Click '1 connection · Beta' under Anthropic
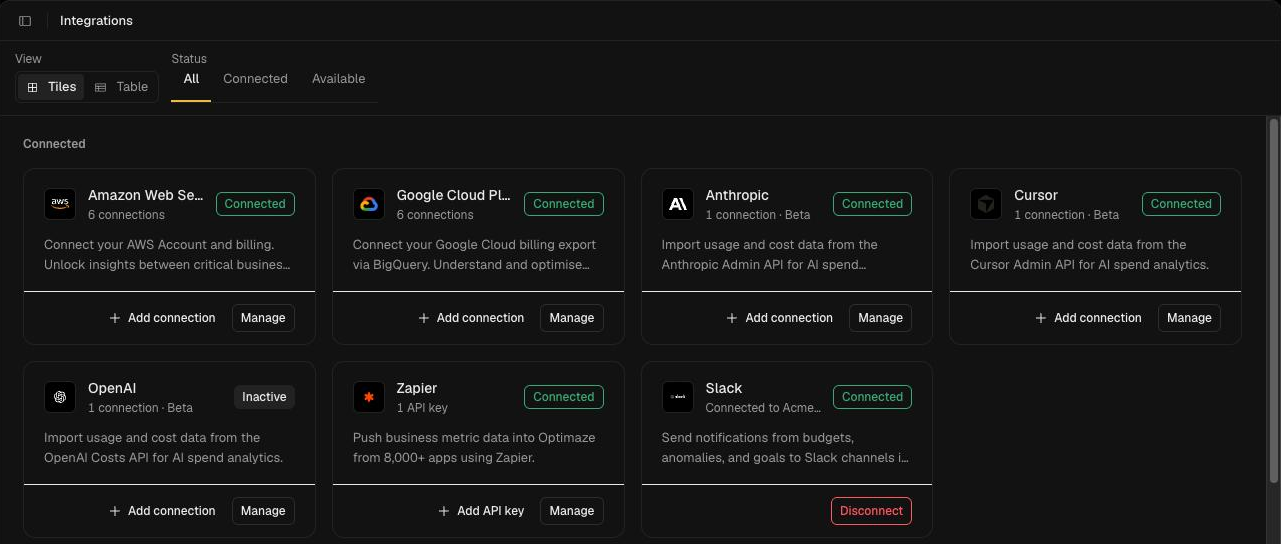Viewport: 1281px width, 544px height. coord(758,215)
